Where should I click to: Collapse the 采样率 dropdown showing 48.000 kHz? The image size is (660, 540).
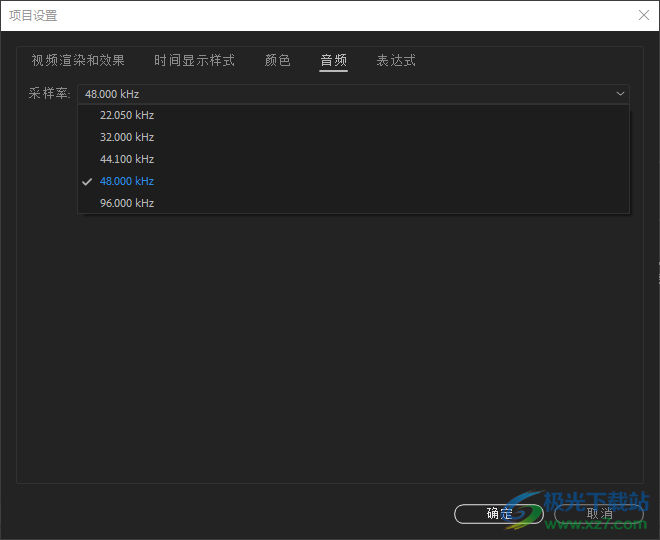coord(353,94)
